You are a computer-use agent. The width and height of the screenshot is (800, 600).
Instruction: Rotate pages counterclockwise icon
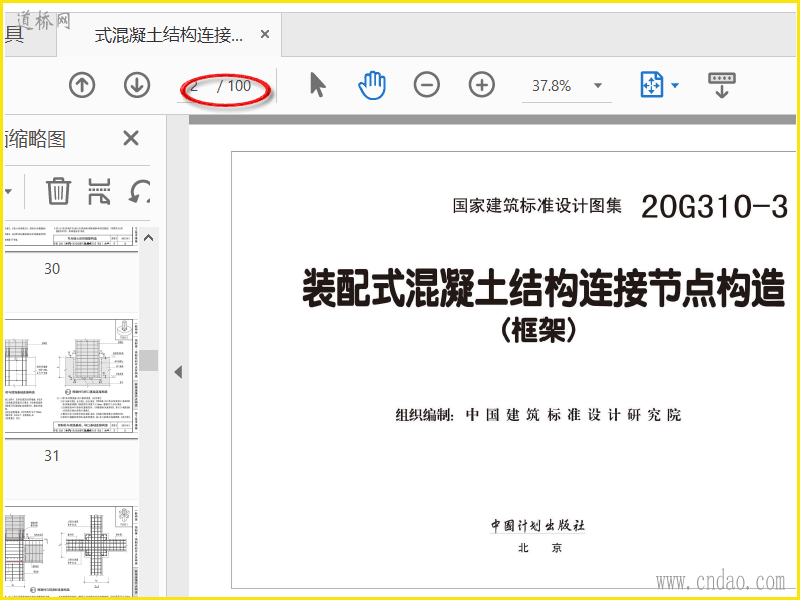tap(139, 191)
